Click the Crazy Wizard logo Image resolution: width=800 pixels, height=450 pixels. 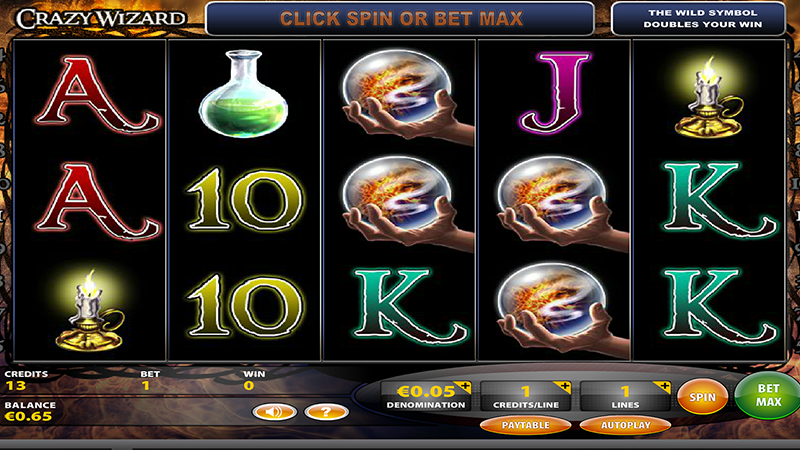click(x=101, y=18)
